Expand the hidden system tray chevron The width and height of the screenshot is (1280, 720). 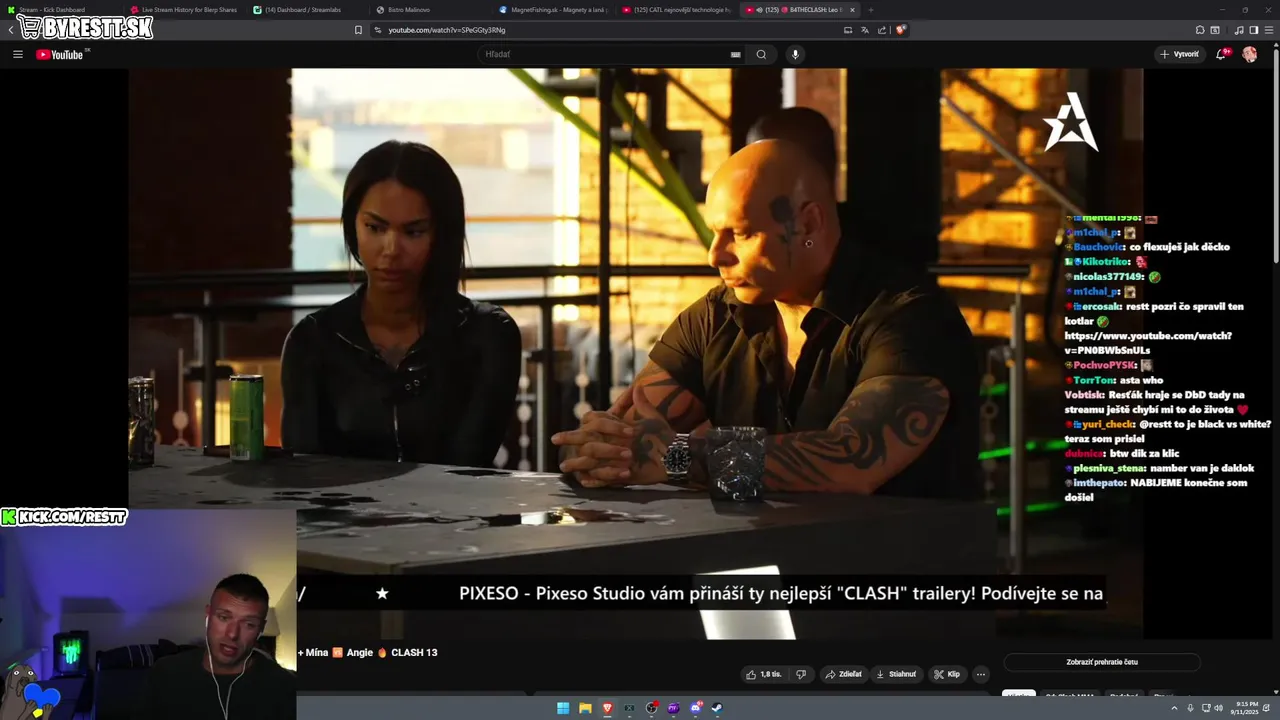(x=1174, y=708)
